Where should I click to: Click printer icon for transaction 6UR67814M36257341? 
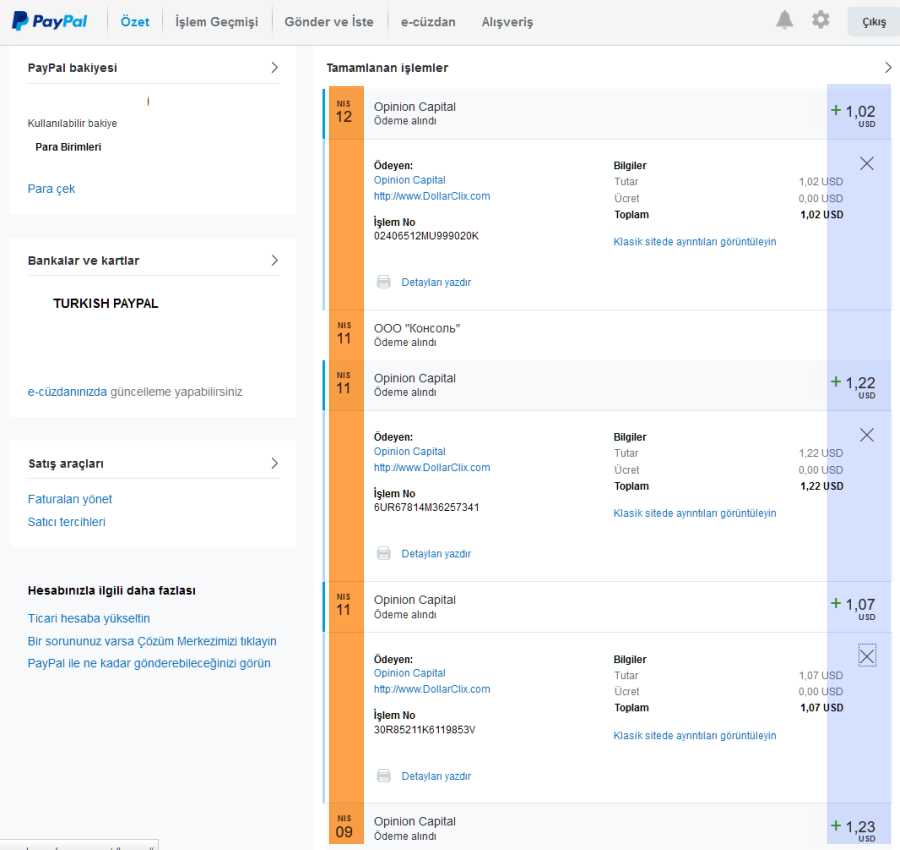pos(383,553)
